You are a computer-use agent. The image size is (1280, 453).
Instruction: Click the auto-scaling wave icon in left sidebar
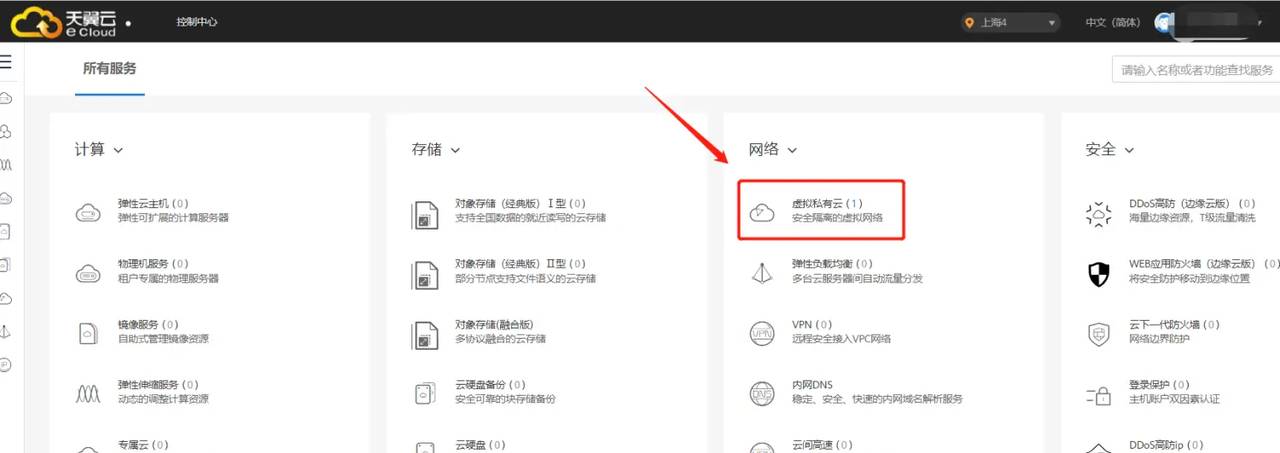[6, 164]
